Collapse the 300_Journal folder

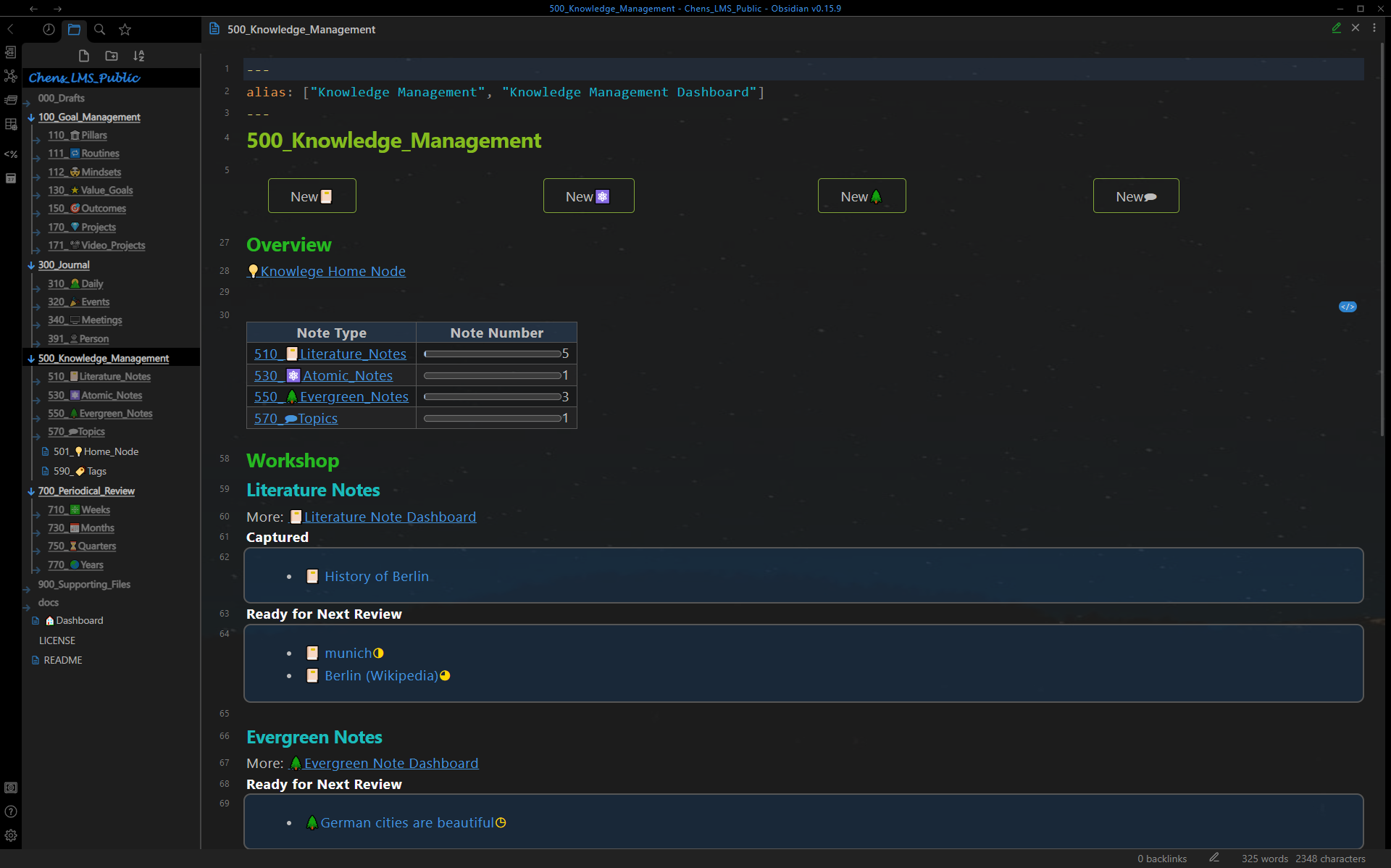(x=31, y=265)
